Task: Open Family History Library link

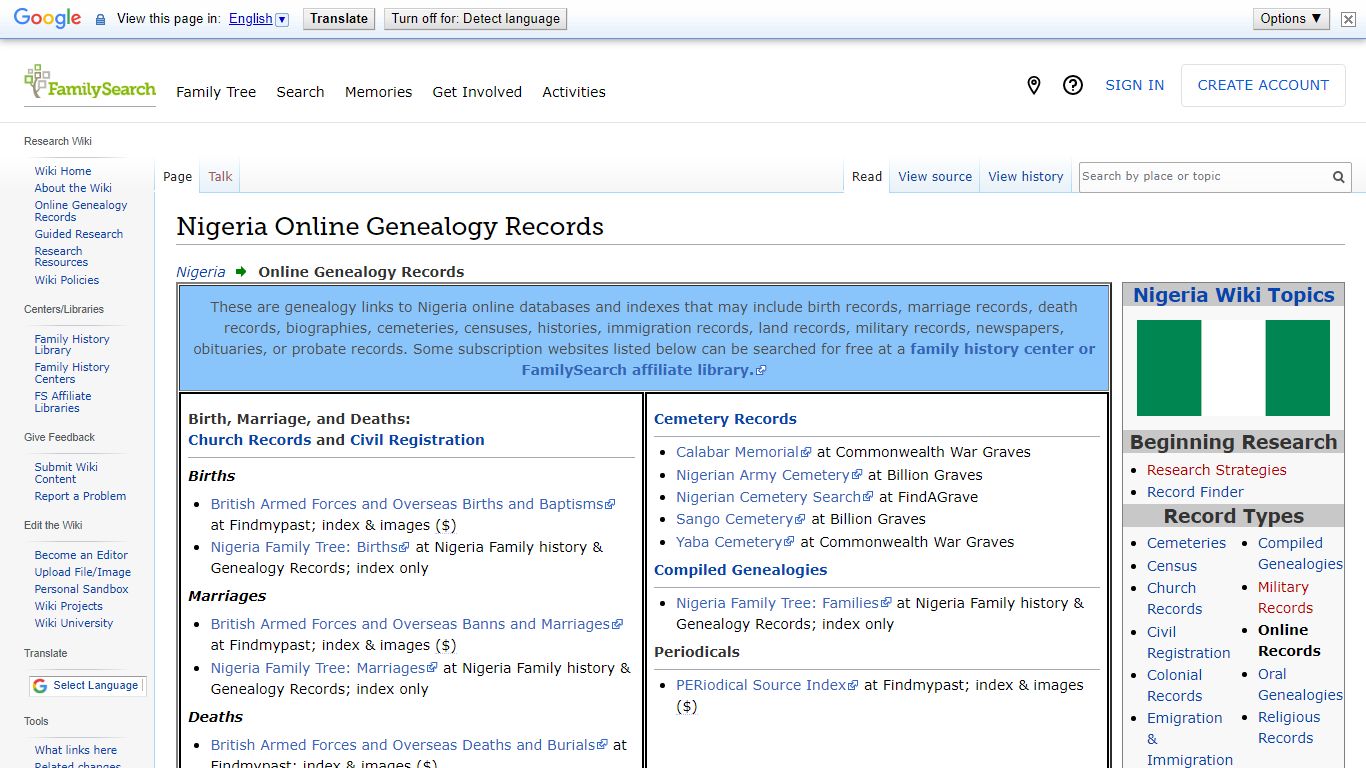Action: pyautogui.click(x=72, y=345)
